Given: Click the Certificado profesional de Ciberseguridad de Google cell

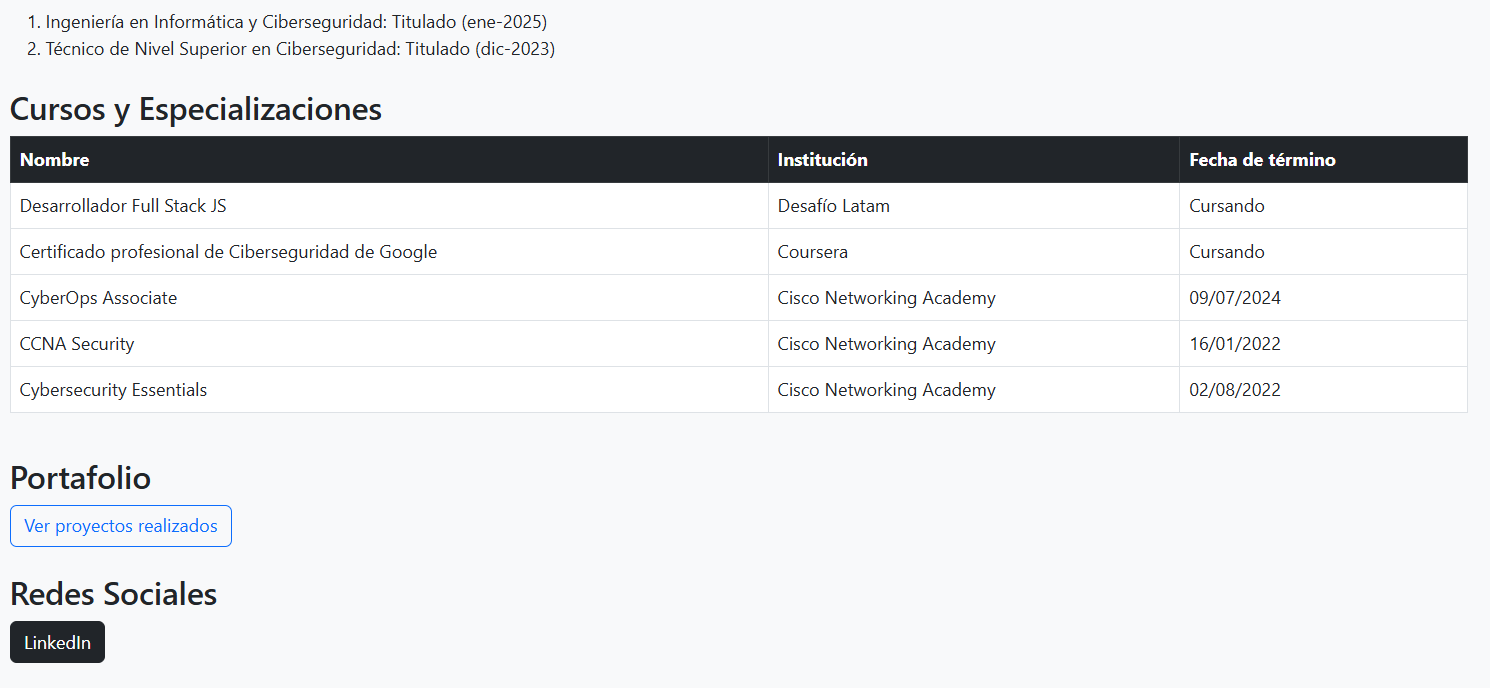Looking at the screenshot, I should click(228, 252).
